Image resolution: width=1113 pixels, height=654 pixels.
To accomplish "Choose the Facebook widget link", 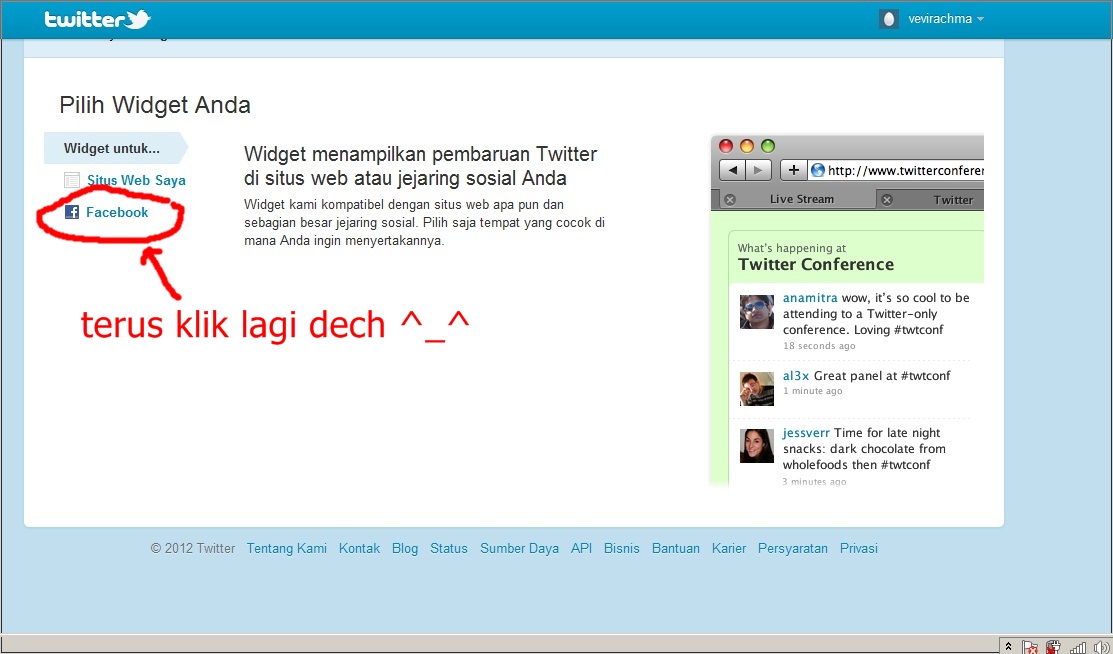I will click(117, 212).
